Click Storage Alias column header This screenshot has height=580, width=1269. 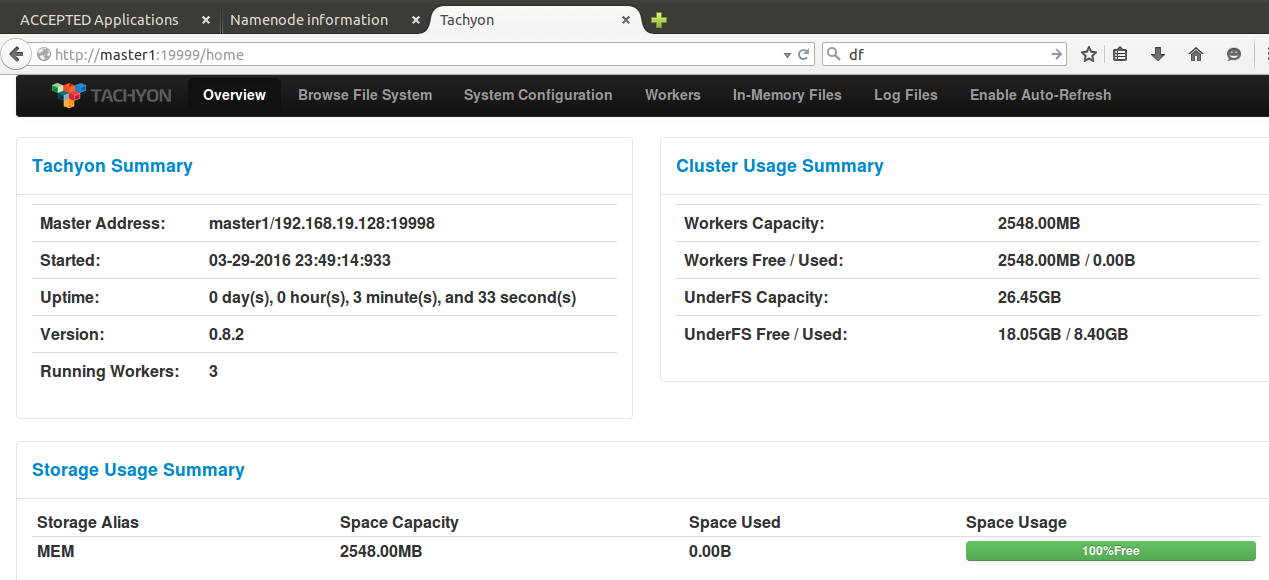pos(88,522)
